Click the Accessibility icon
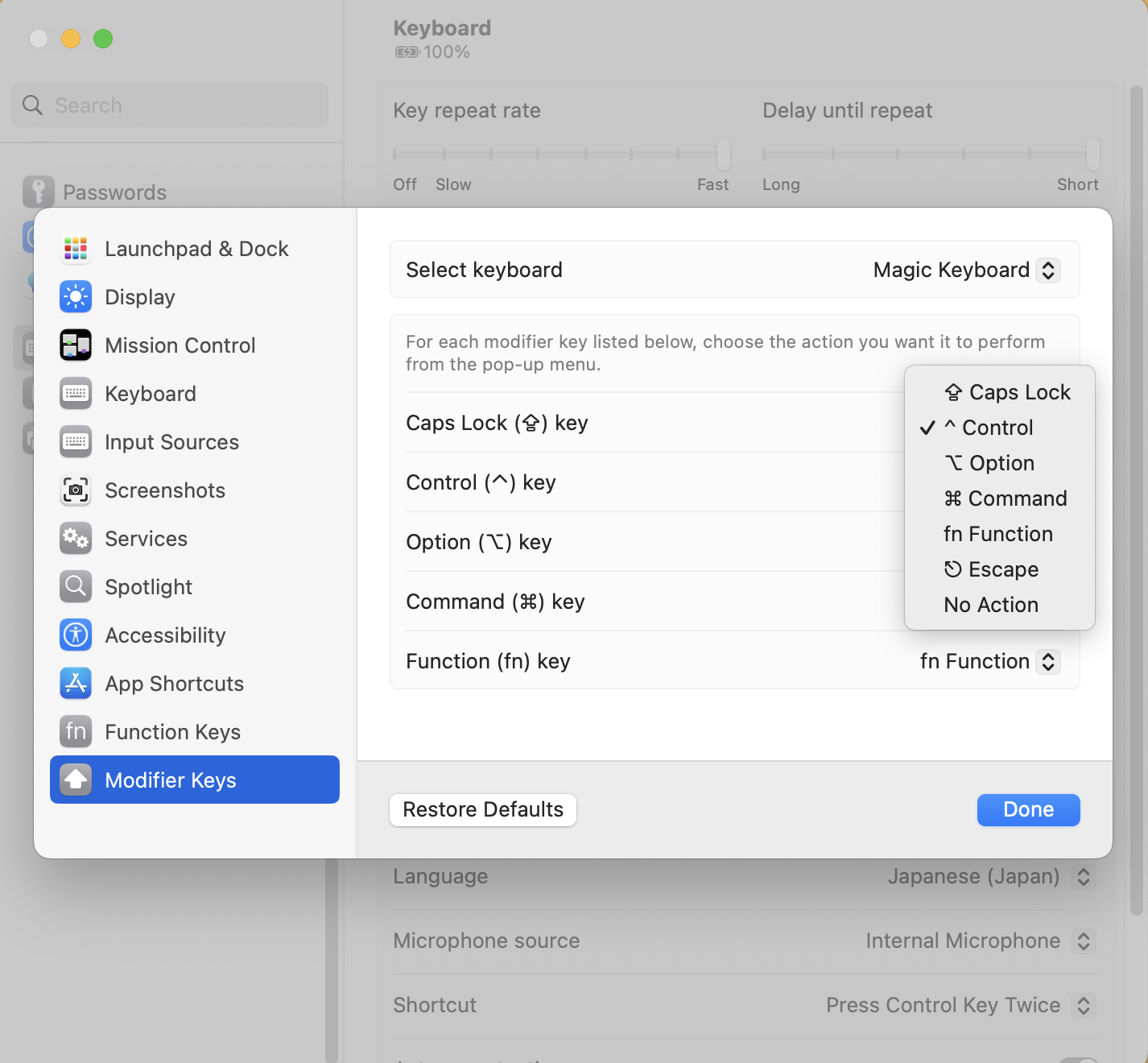This screenshot has height=1063, width=1148. [x=76, y=635]
